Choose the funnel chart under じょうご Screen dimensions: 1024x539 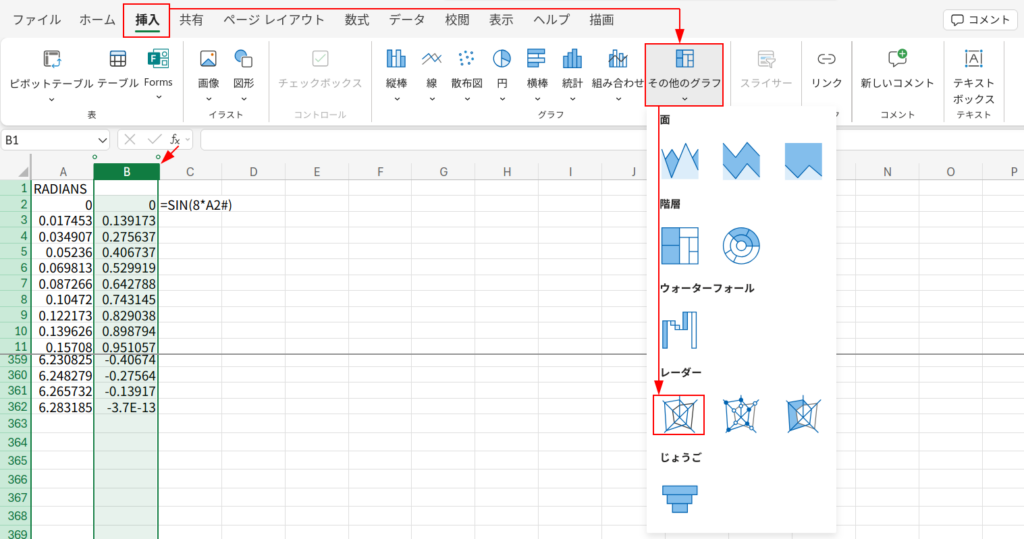click(679, 495)
